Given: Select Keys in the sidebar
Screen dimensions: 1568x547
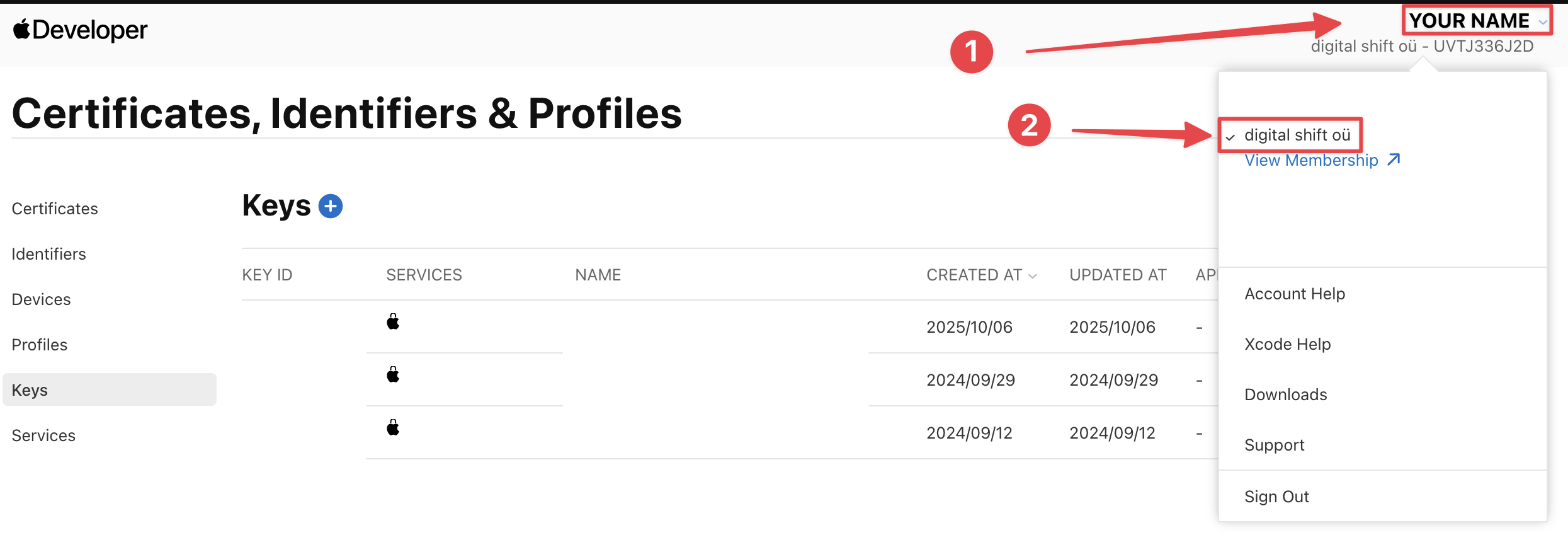Looking at the screenshot, I should [x=30, y=390].
